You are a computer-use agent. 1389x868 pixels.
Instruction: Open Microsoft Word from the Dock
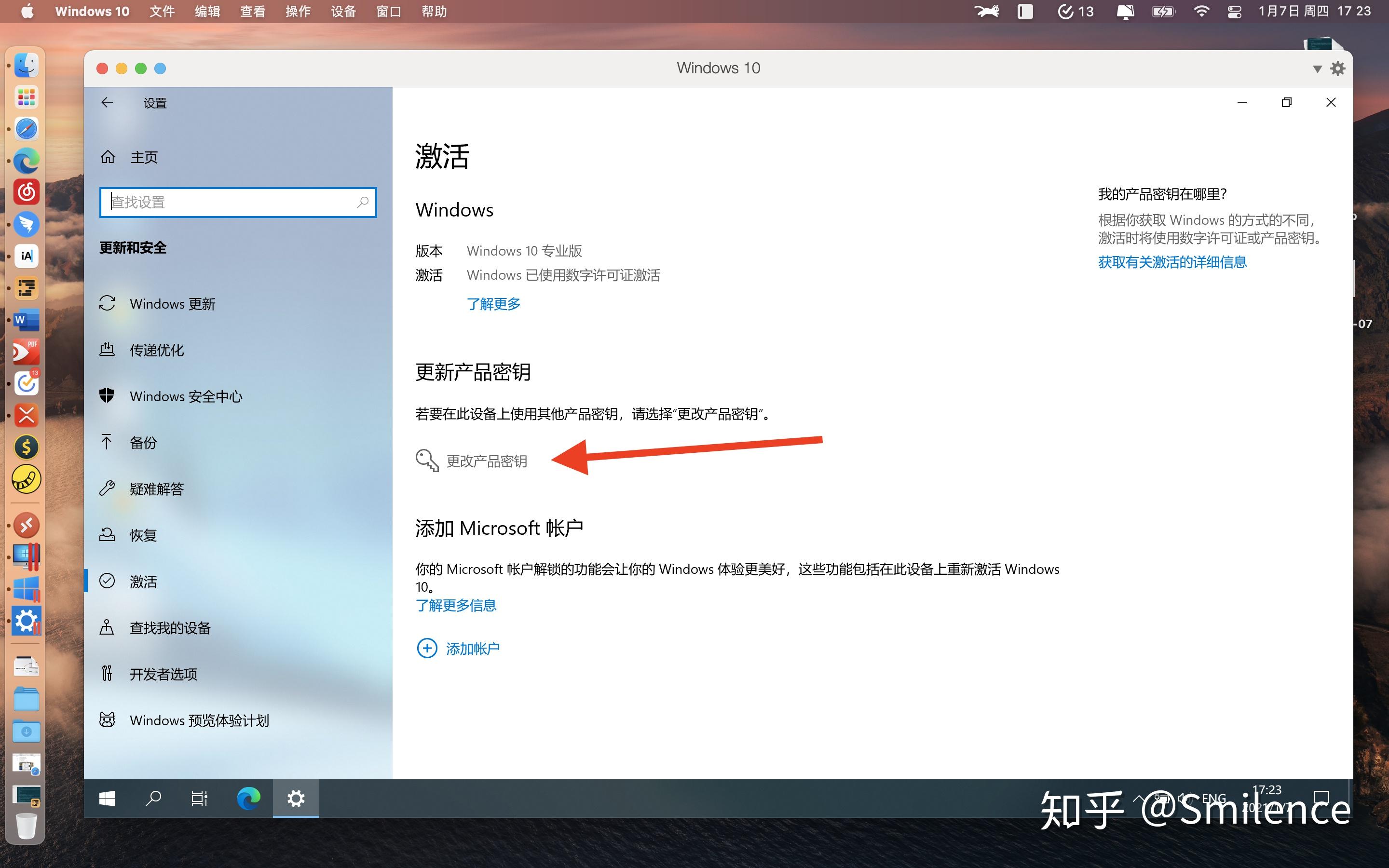click(27, 320)
